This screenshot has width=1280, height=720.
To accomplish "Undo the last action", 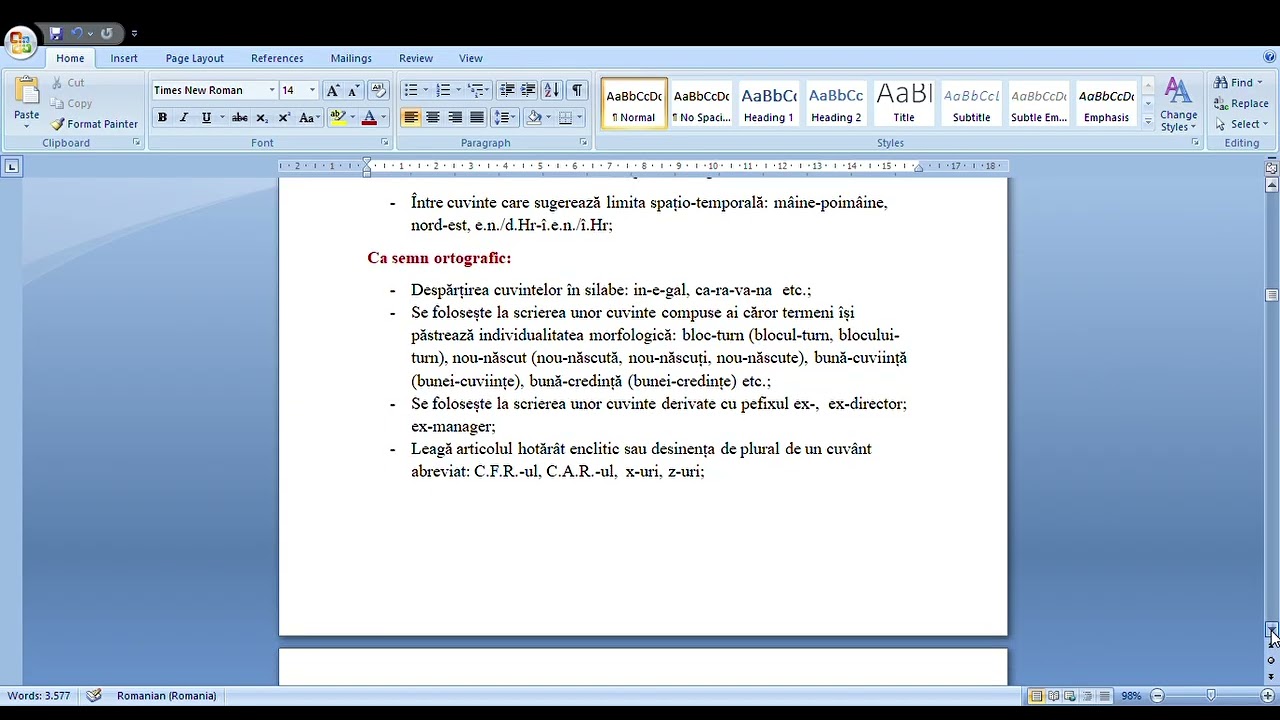I will pyautogui.click(x=77, y=33).
